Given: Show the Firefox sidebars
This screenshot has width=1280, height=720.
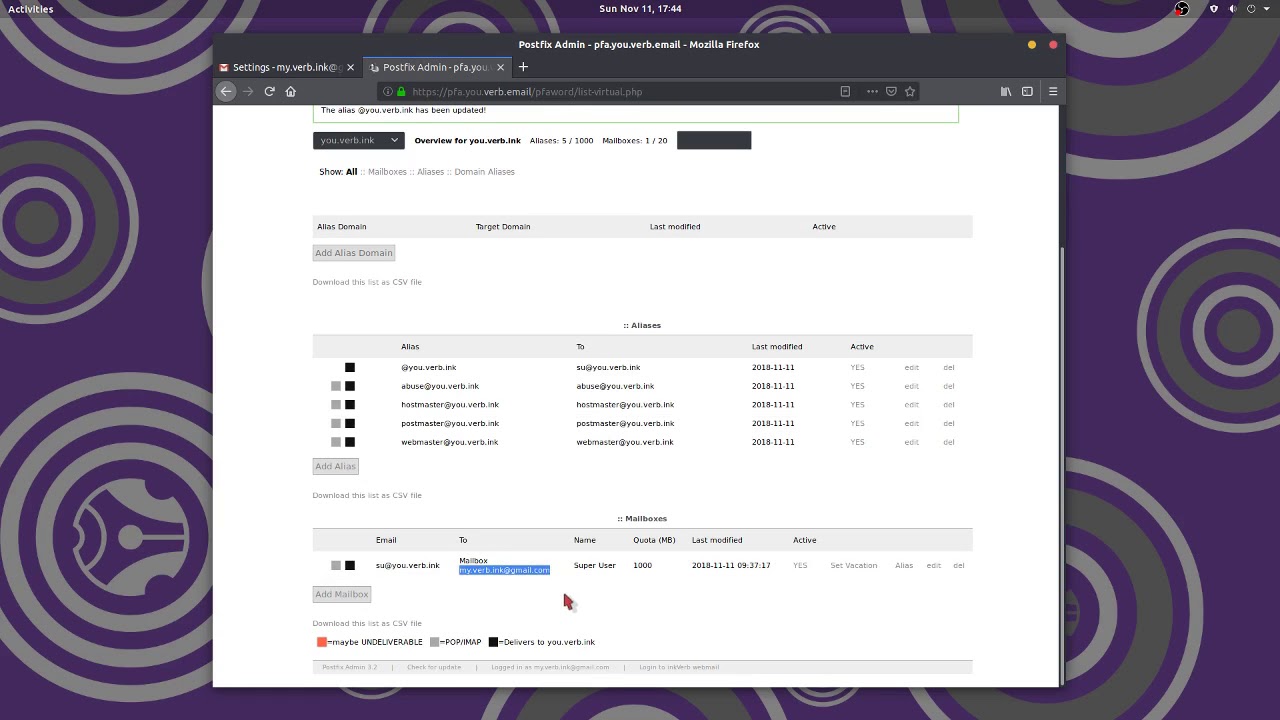Looking at the screenshot, I should [1027, 91].
